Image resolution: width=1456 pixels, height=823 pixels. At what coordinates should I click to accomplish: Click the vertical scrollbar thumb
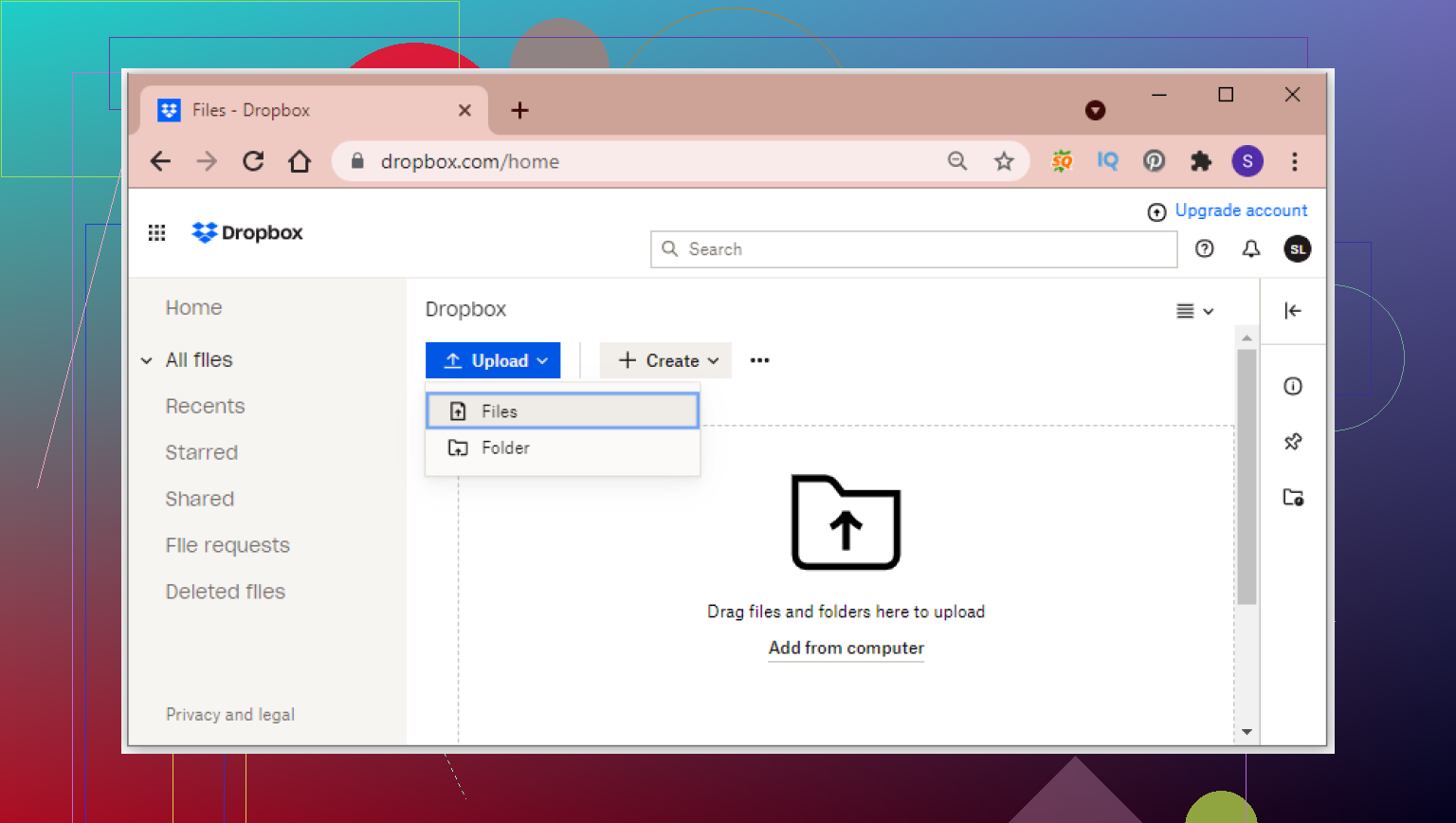[x=1247, y=476]
